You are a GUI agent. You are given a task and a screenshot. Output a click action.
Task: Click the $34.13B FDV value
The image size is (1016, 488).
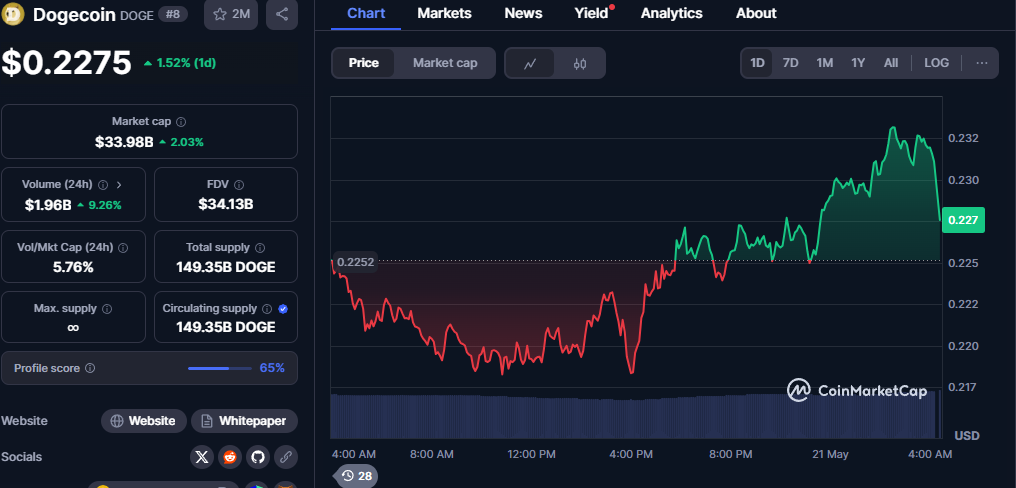pyautogui.click(x=225, y=205)
